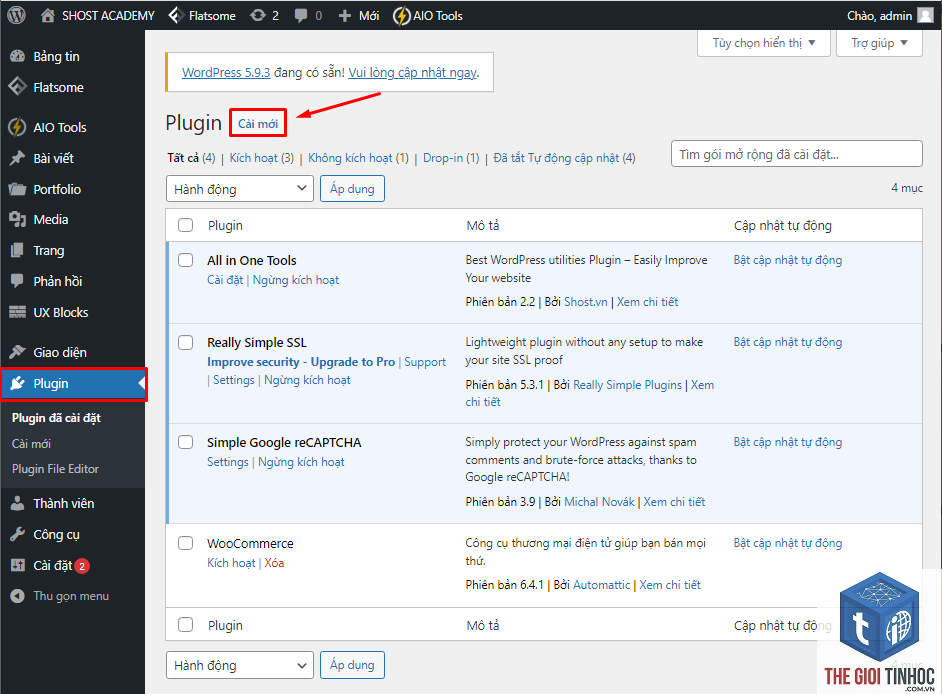Viewport: 942px width, 694px height.
Task: Click Cài mới button beside Plugin heading
Action: coord(258,123)
